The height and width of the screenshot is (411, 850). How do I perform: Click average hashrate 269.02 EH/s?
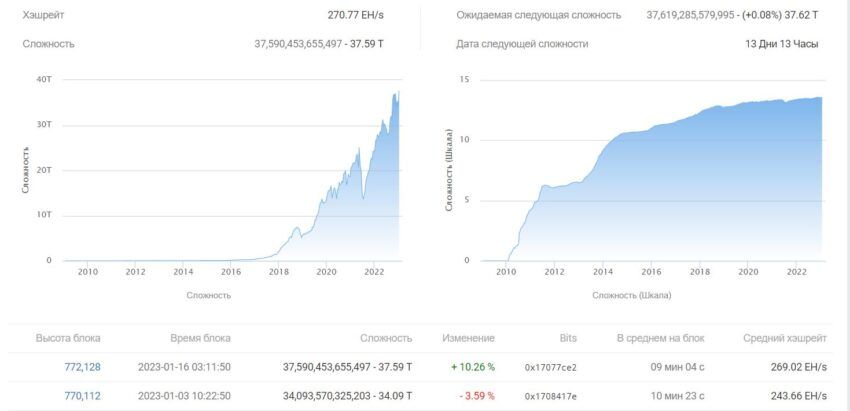[799, 367]
